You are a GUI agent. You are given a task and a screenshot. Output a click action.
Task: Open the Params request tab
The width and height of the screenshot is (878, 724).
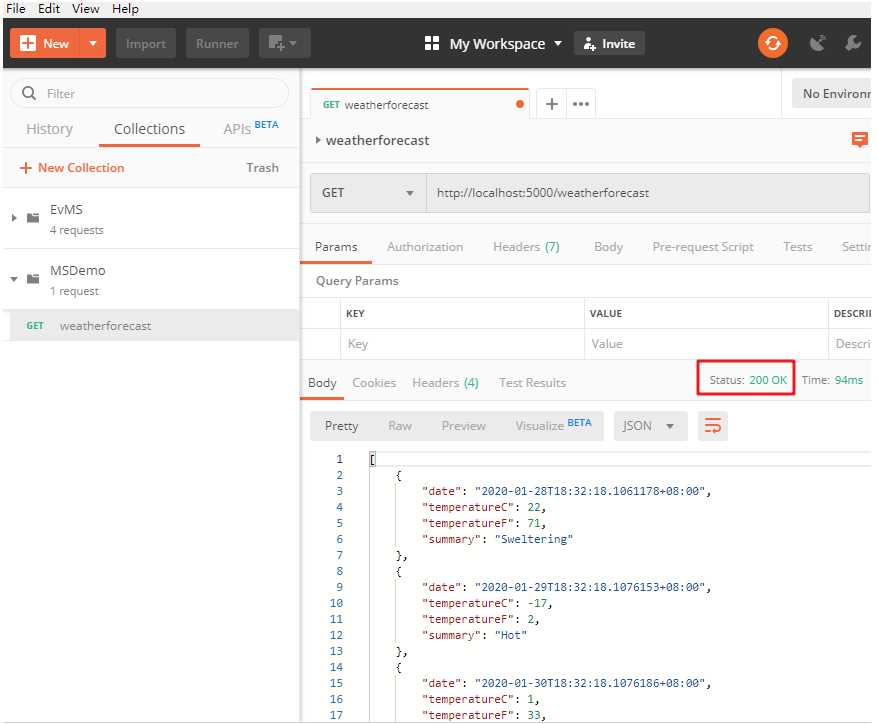coord(336,247)
